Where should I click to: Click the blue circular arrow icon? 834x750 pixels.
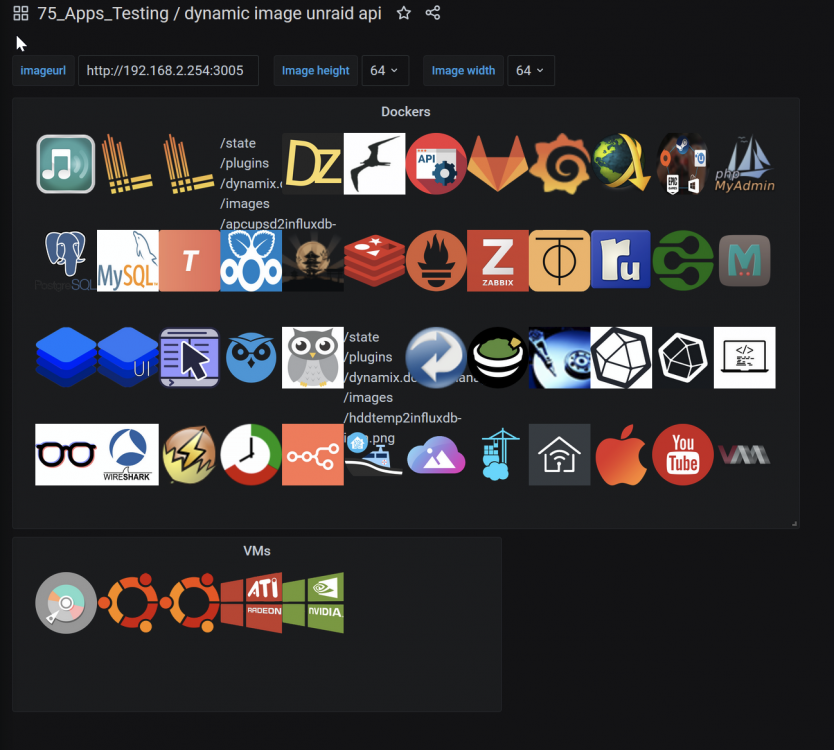(436, 357)
